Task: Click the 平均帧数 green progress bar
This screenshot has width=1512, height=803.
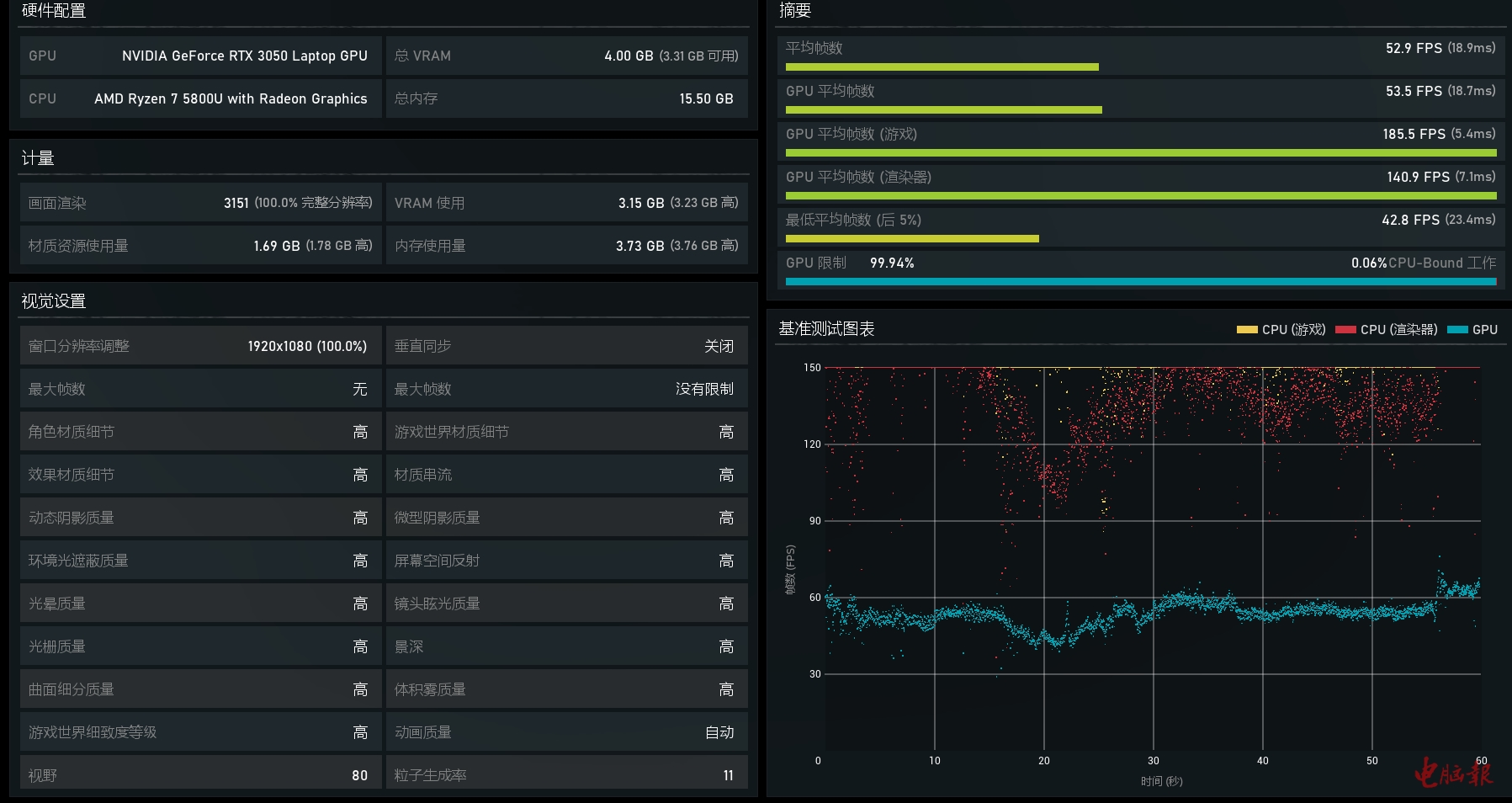Action: (x=942, y=67)
